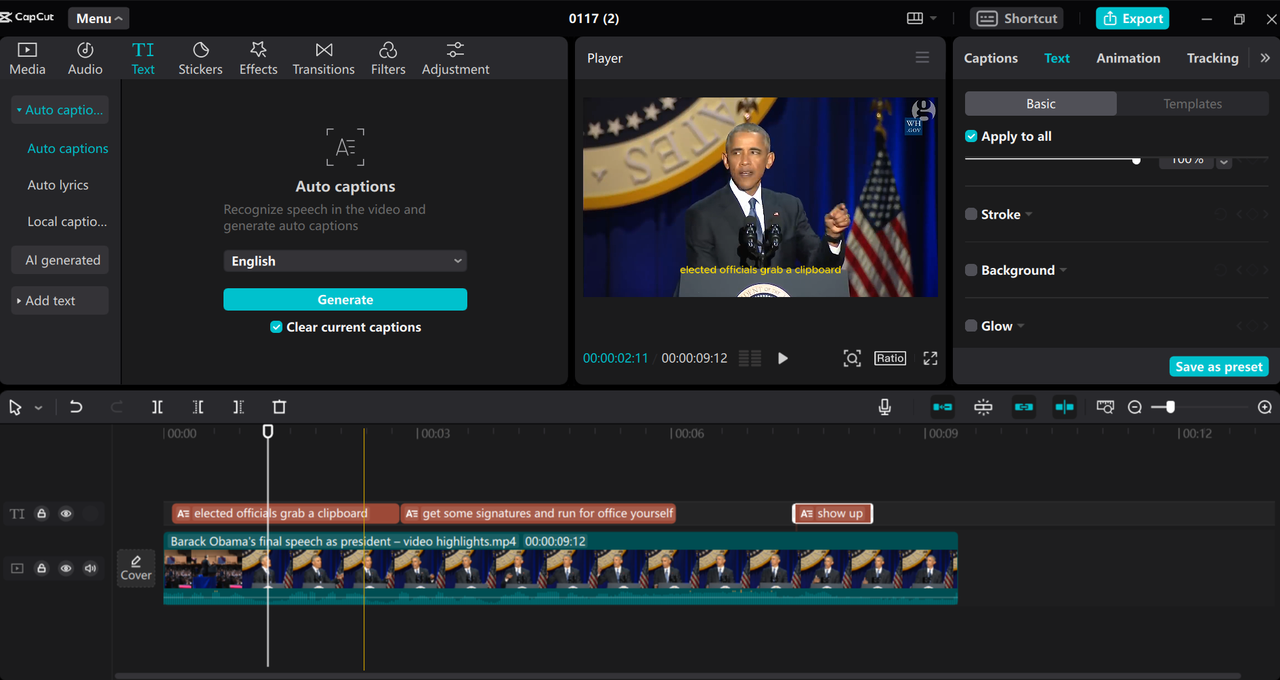Toggle preview axis icon

pyautogui.click(x=1064, y=407)
